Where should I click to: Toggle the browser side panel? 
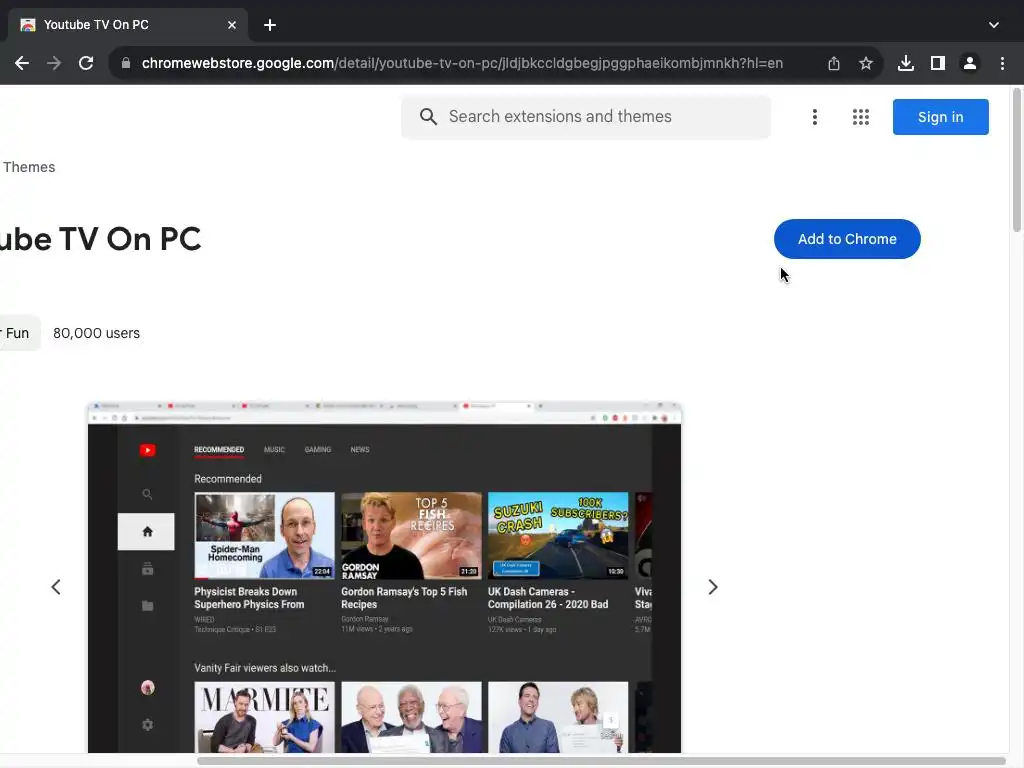(x=937, y=63)
